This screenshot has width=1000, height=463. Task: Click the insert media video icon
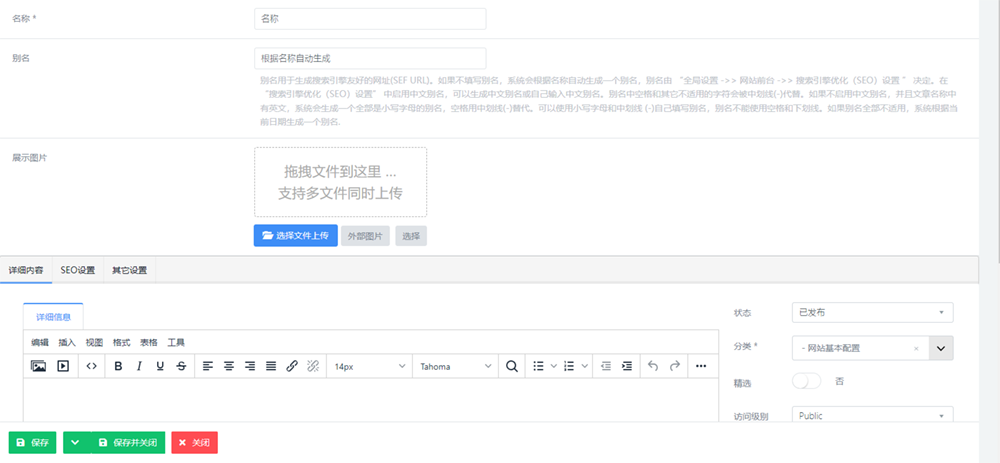[62, 366]
